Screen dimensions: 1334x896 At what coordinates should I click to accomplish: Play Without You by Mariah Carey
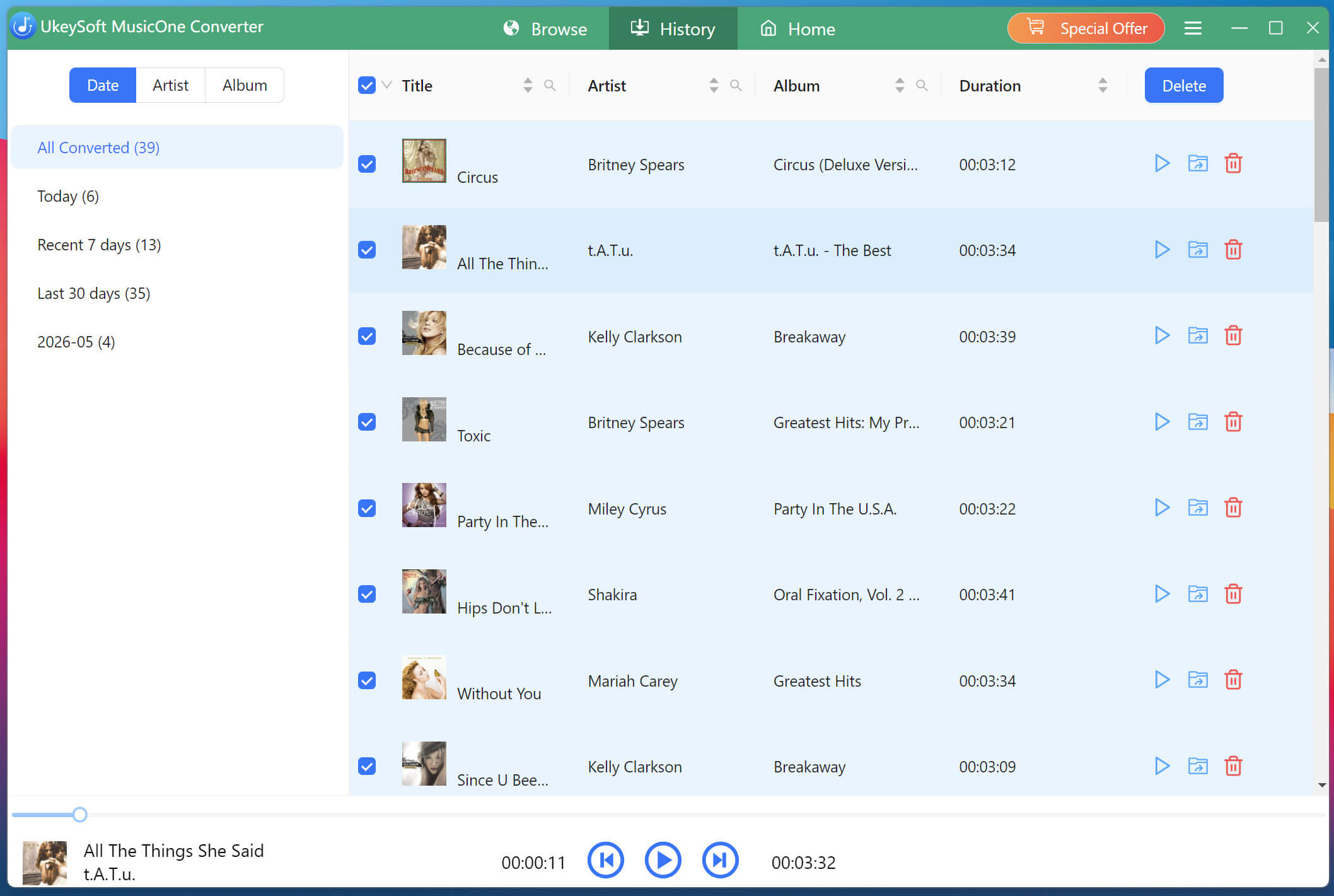point(1162,680)
